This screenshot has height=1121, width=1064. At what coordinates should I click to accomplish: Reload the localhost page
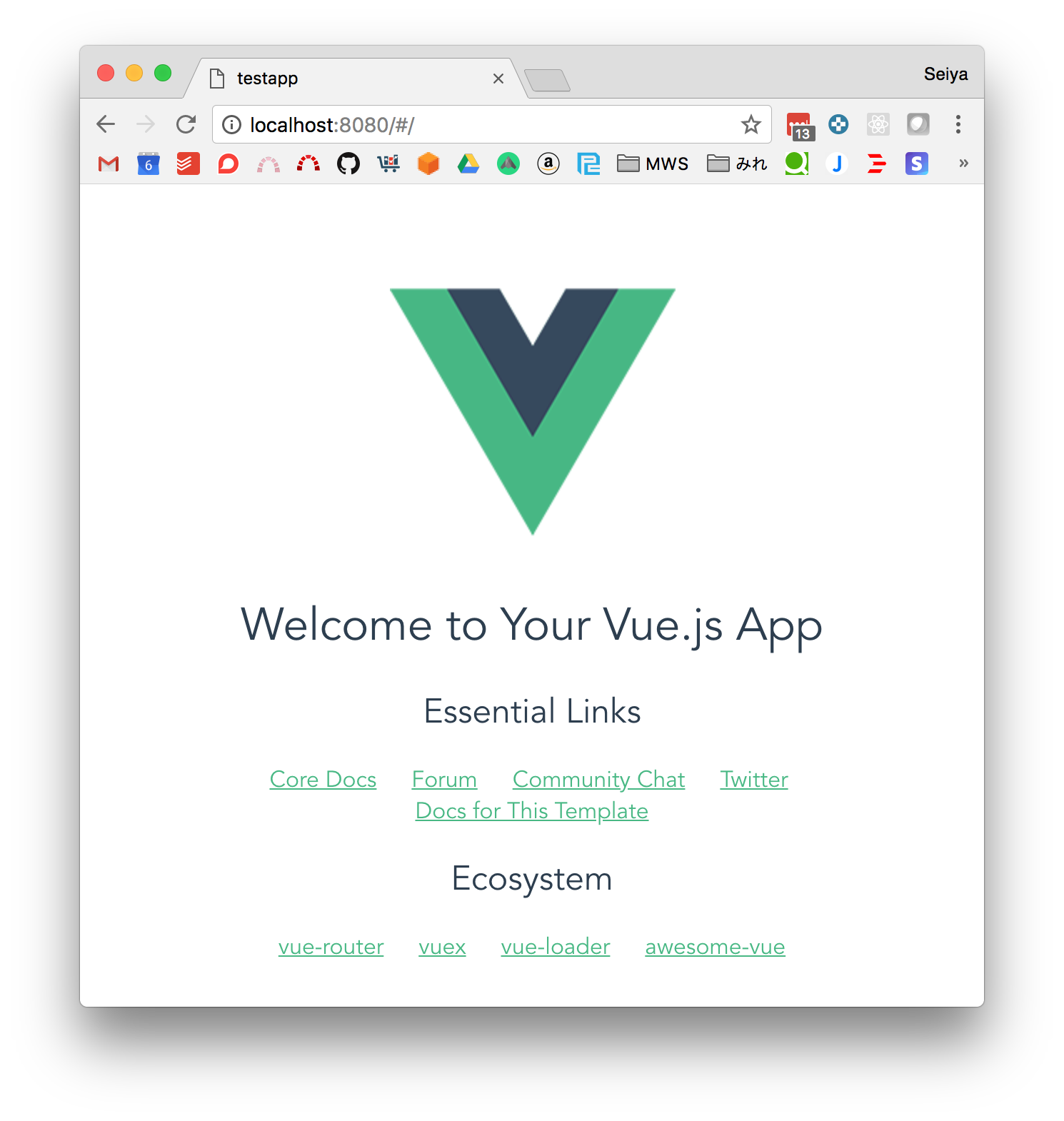tap(186, 124)
